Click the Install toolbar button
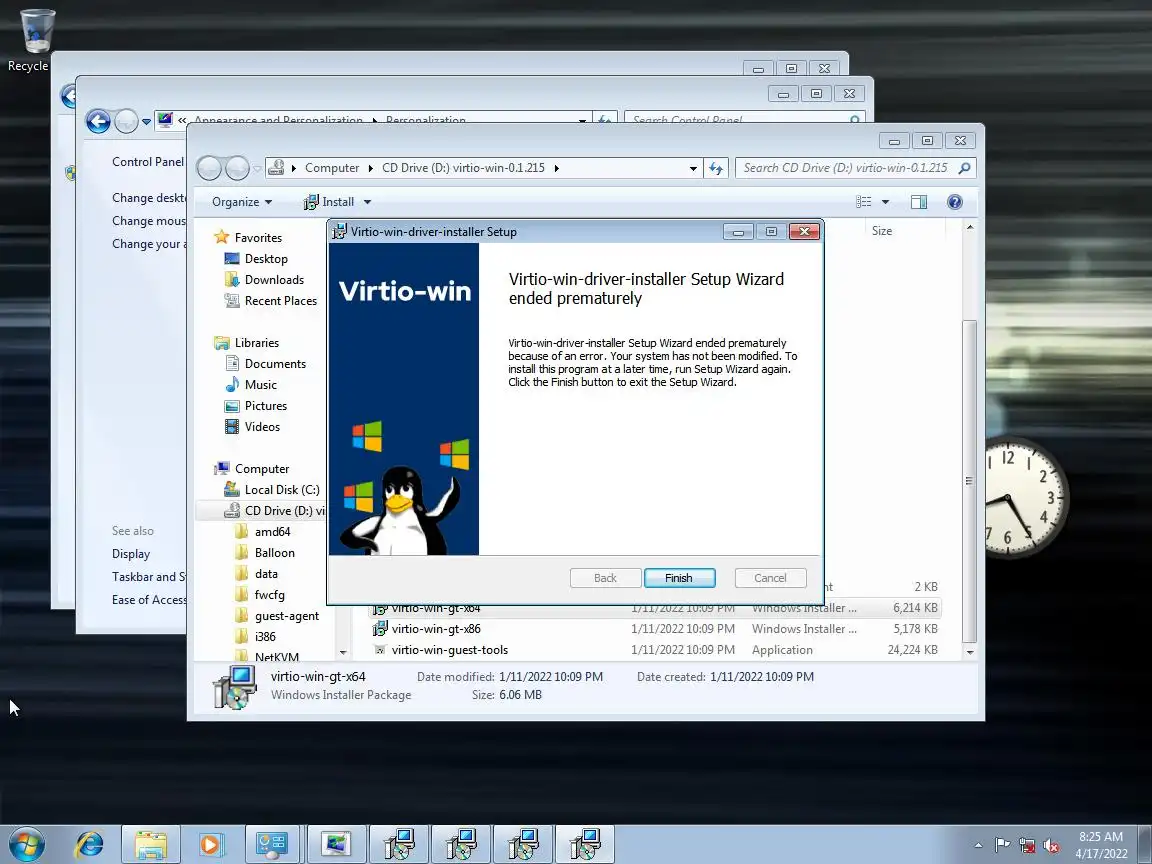The image size is (1152, 864). (329, 202)
